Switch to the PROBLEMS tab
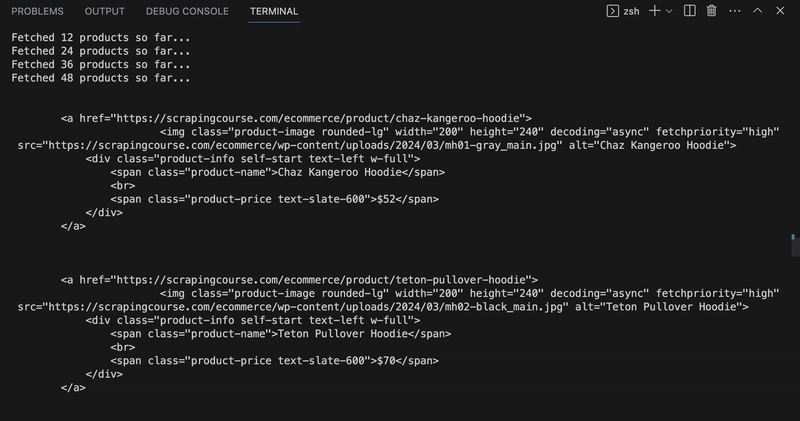Image resolution: width=800 pixels, height=421 pixels. click(37, 12)
